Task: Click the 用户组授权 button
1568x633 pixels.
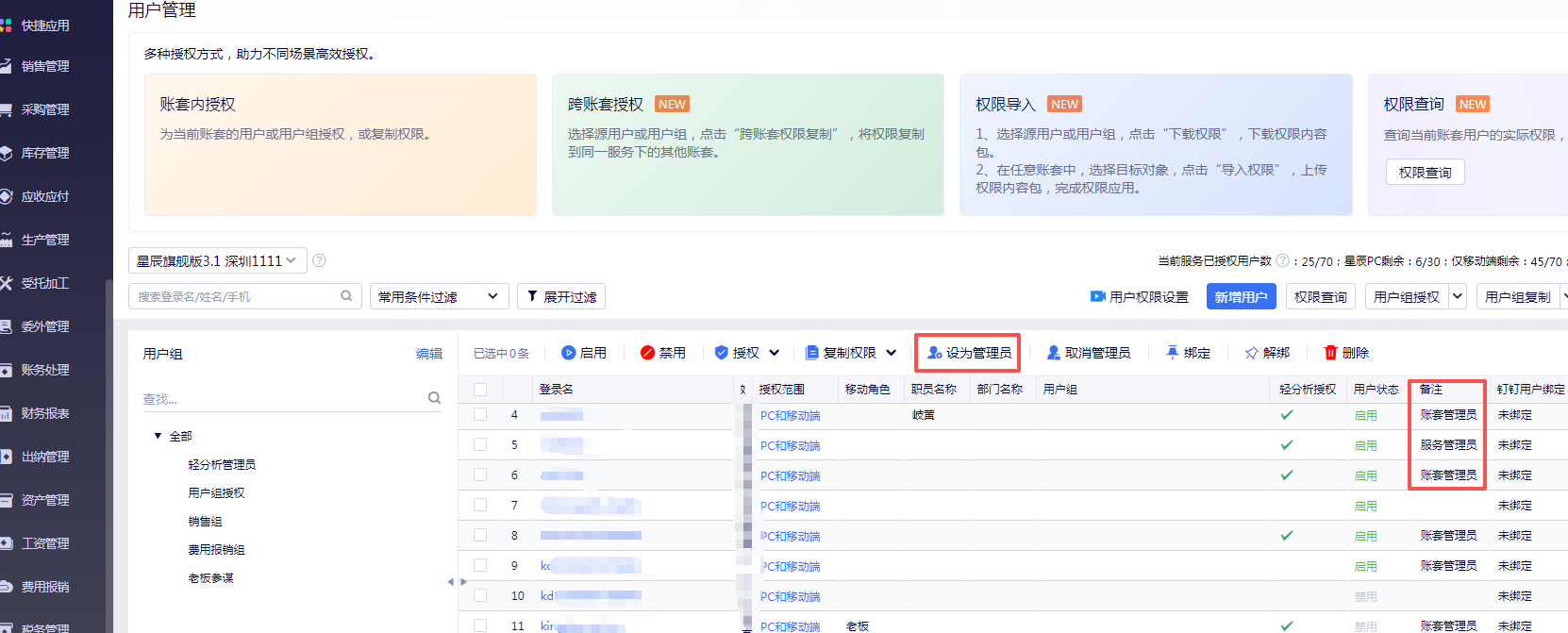Action: point(1406,296)
